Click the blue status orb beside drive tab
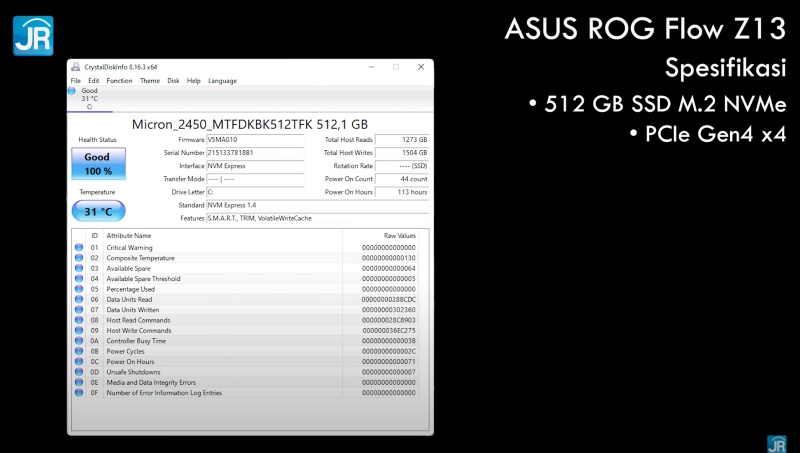 [x=72, y=91]
